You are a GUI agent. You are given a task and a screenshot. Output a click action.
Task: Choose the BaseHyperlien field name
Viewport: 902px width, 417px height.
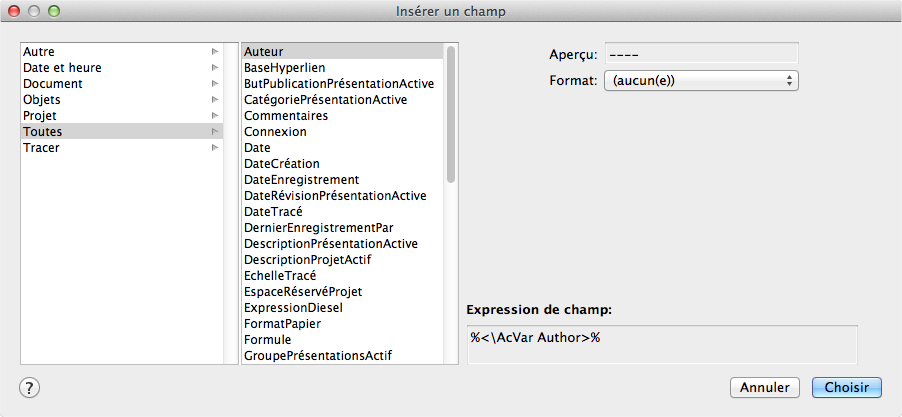pos(285,67)
